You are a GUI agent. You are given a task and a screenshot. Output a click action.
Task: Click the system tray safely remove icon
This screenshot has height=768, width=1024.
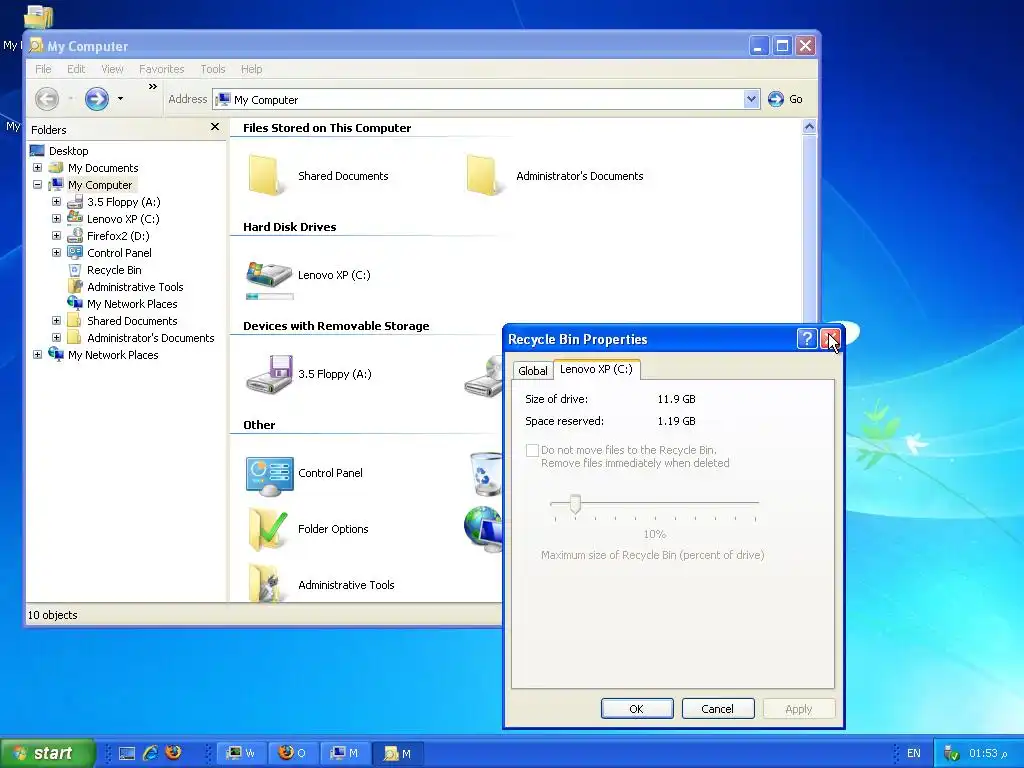click(952, 753)
